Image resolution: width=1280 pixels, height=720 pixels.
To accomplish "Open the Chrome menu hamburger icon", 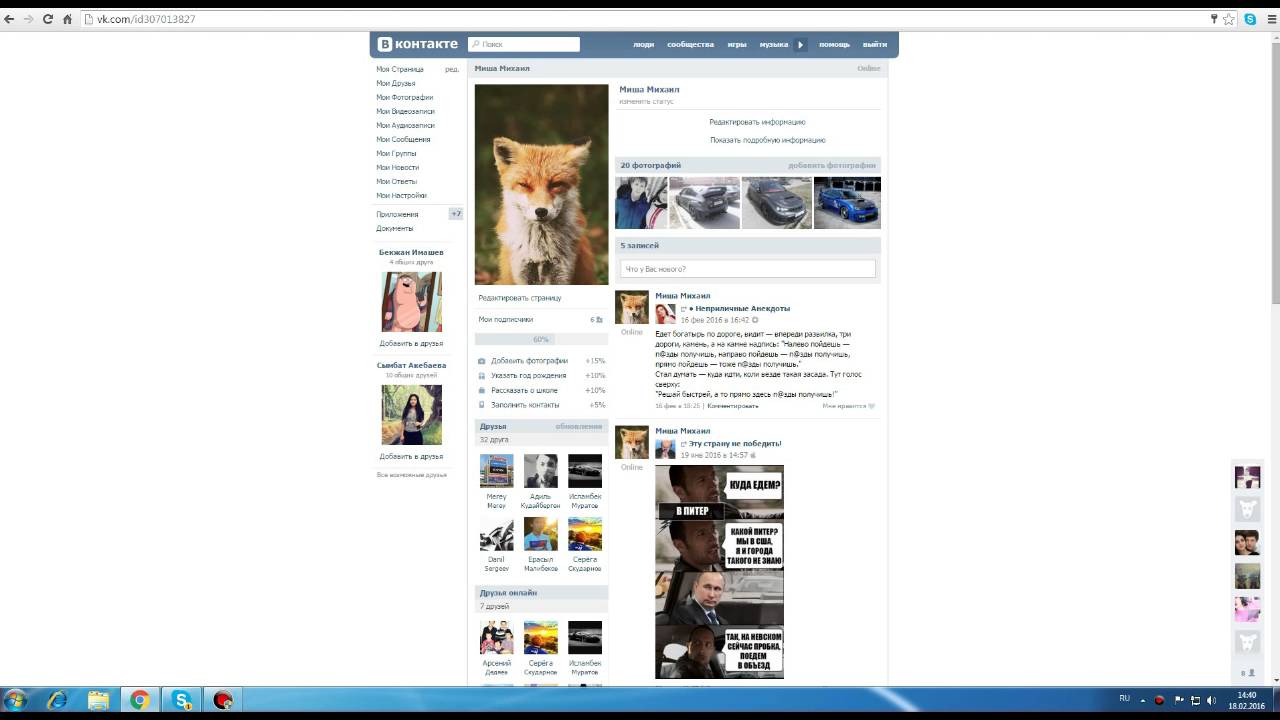I will [x=1270, y=19].
